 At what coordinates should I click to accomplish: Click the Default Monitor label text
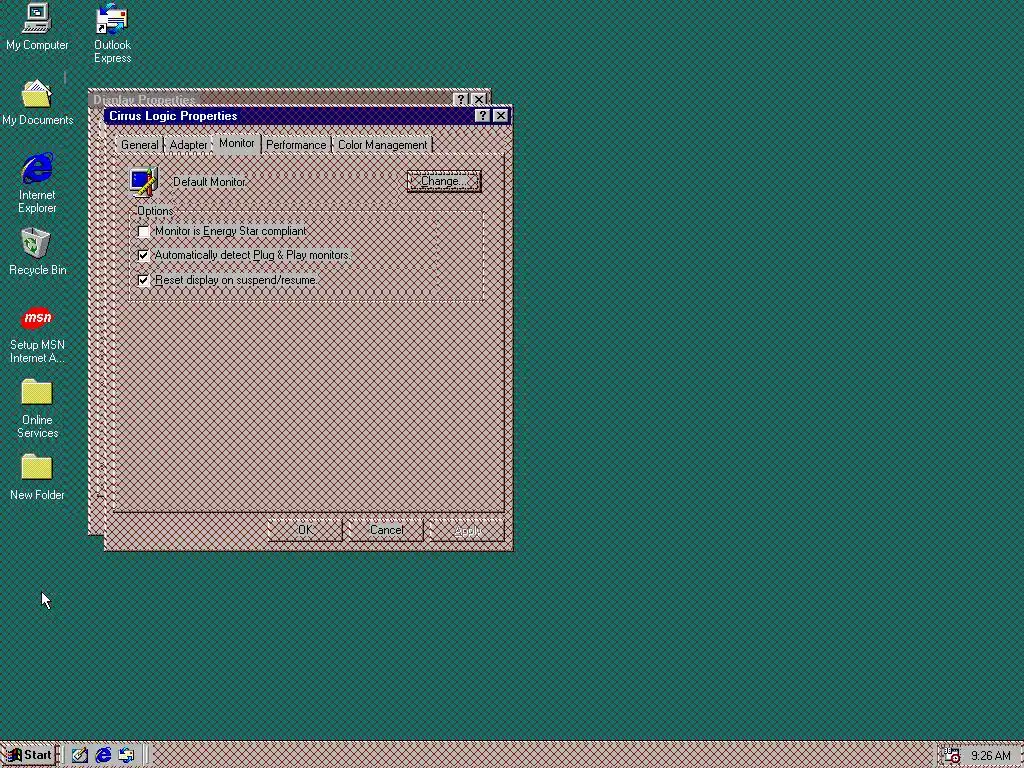(210, 182)
